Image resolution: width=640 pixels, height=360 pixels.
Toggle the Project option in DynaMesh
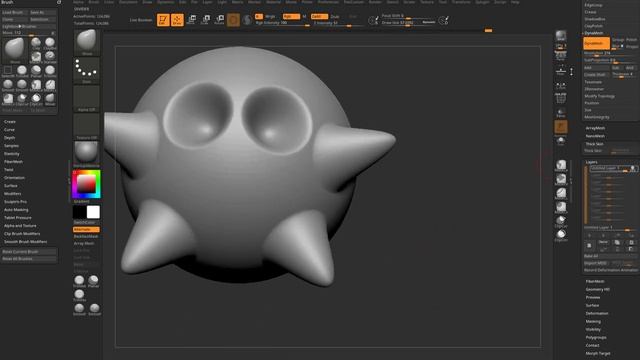click(x=631, y=47)
